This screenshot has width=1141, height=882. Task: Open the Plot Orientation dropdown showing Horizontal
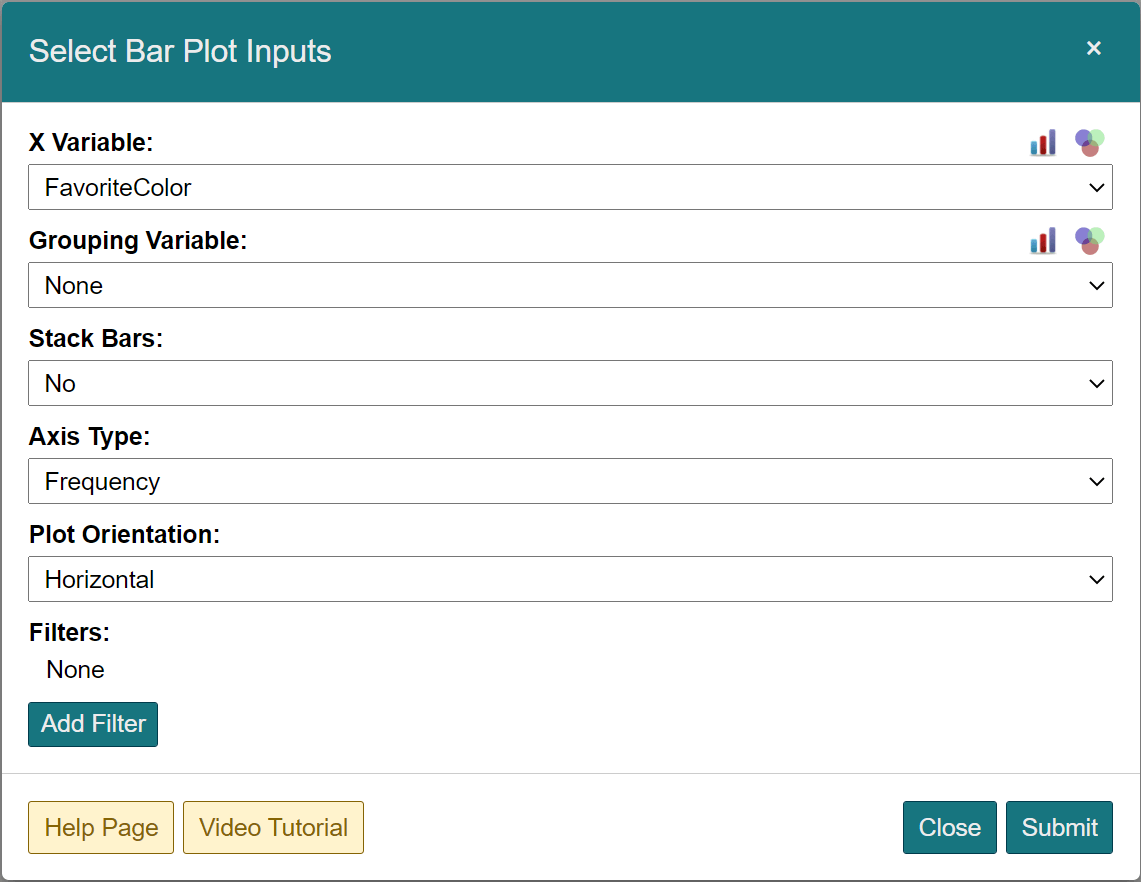coord(570,579)
